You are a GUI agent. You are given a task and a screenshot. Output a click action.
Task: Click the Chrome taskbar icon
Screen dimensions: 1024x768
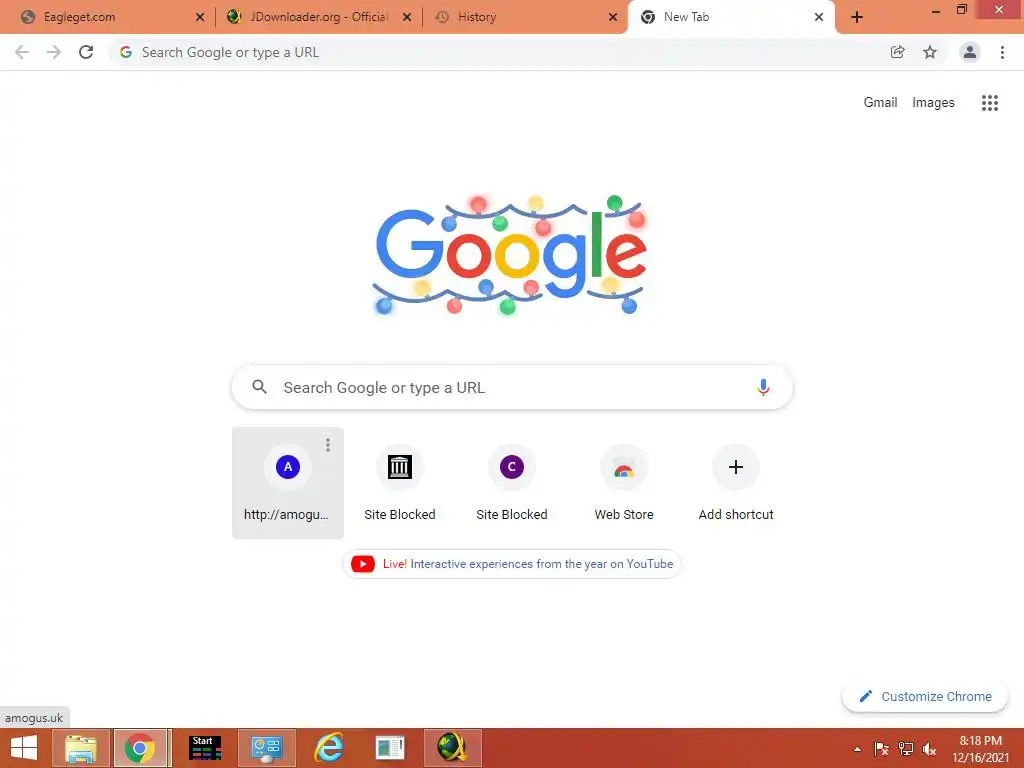[140, 748]
